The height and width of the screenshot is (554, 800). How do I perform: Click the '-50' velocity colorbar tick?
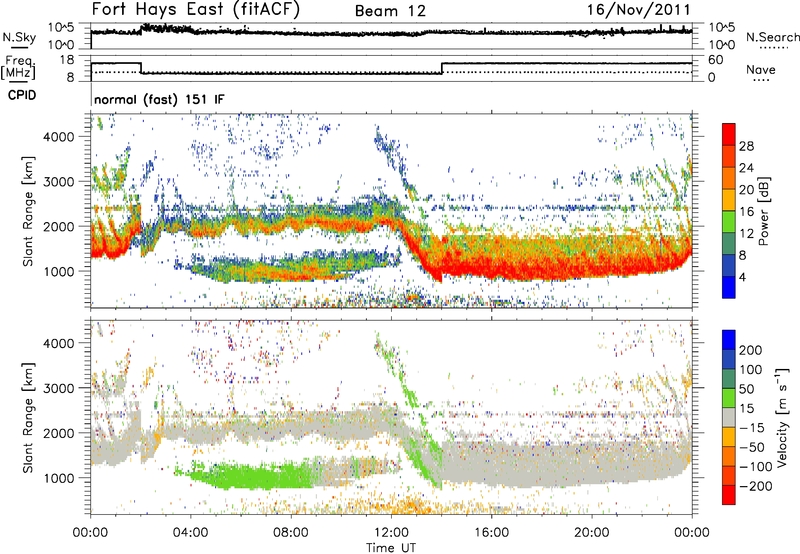(x=752, y=447)
